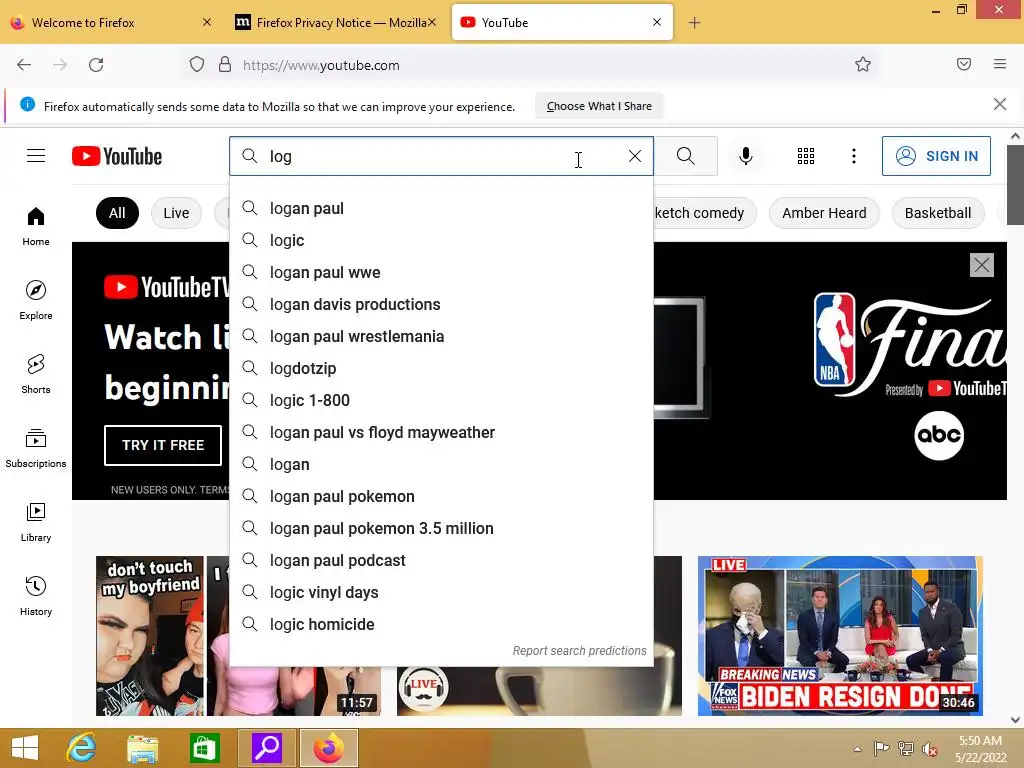Click the page vertical scrollbar thumb
1024x768 pixels.
1015,185
